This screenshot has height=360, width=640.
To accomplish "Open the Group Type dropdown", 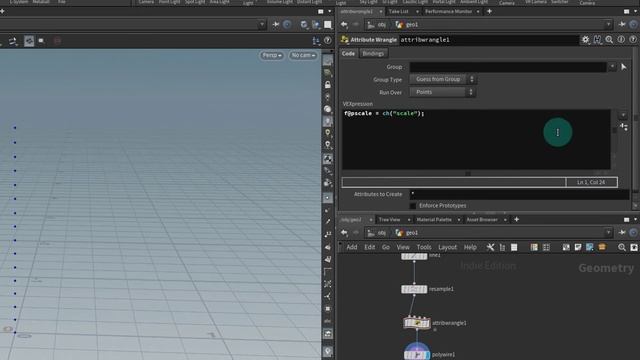I will pyautogui.click(x=443, y=79).
